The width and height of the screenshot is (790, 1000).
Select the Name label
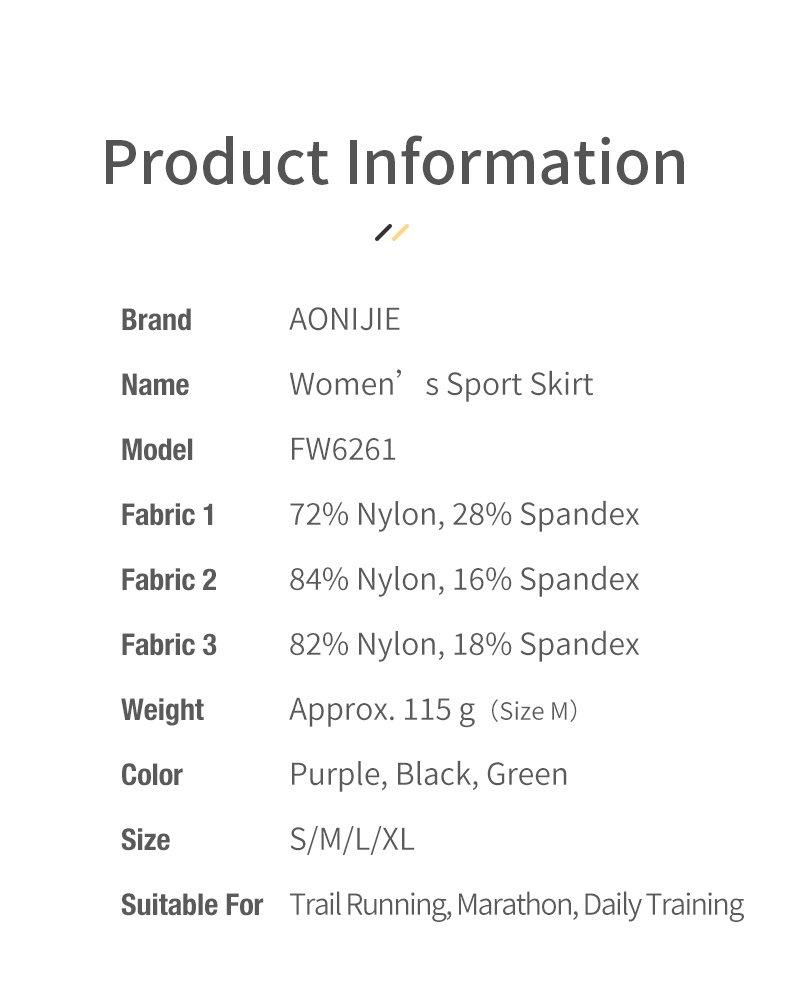155,385
